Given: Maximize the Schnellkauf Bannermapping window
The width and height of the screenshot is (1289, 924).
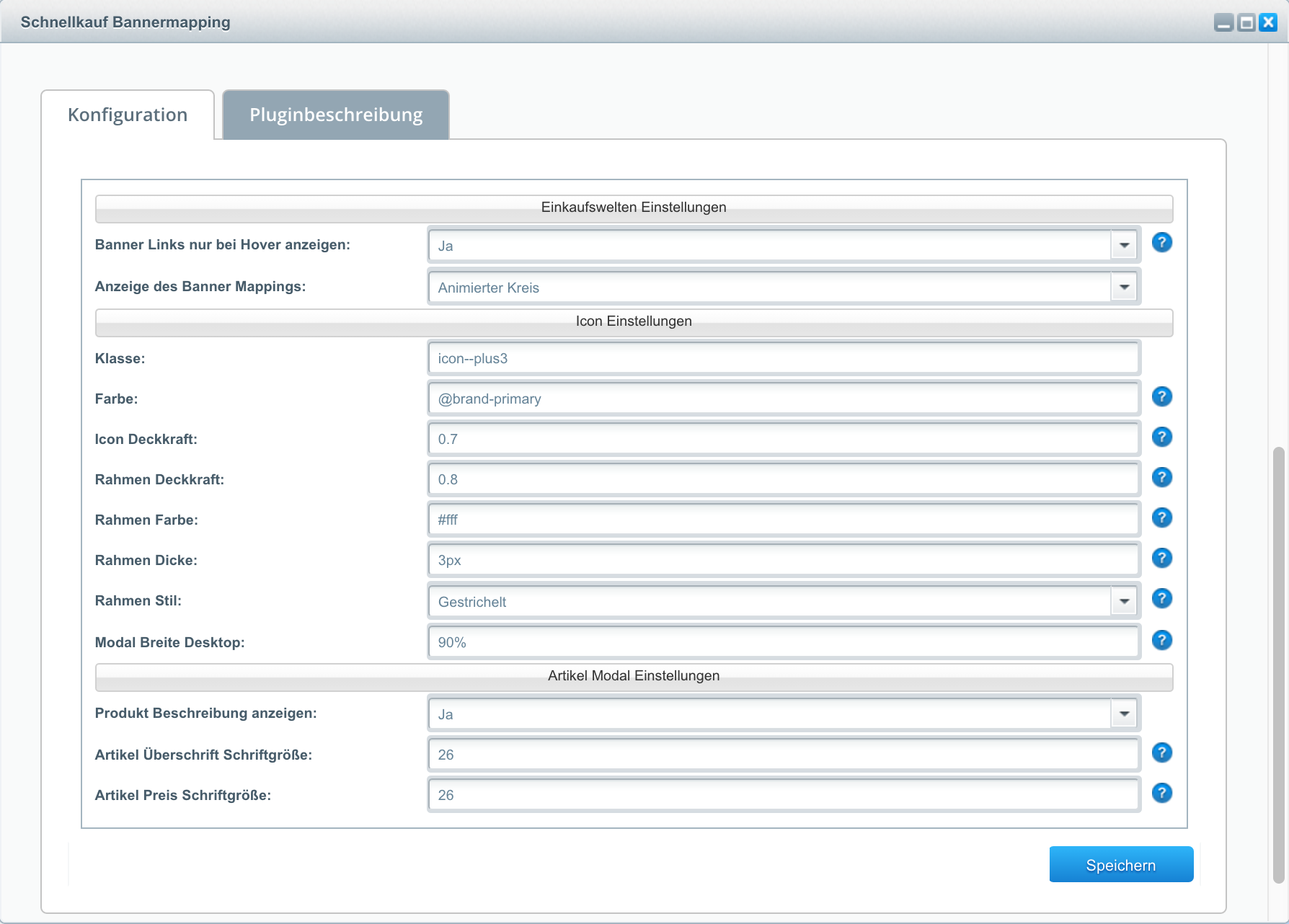Looking at the screenshot, I should pyautogui.click(x=1246, y=22).
